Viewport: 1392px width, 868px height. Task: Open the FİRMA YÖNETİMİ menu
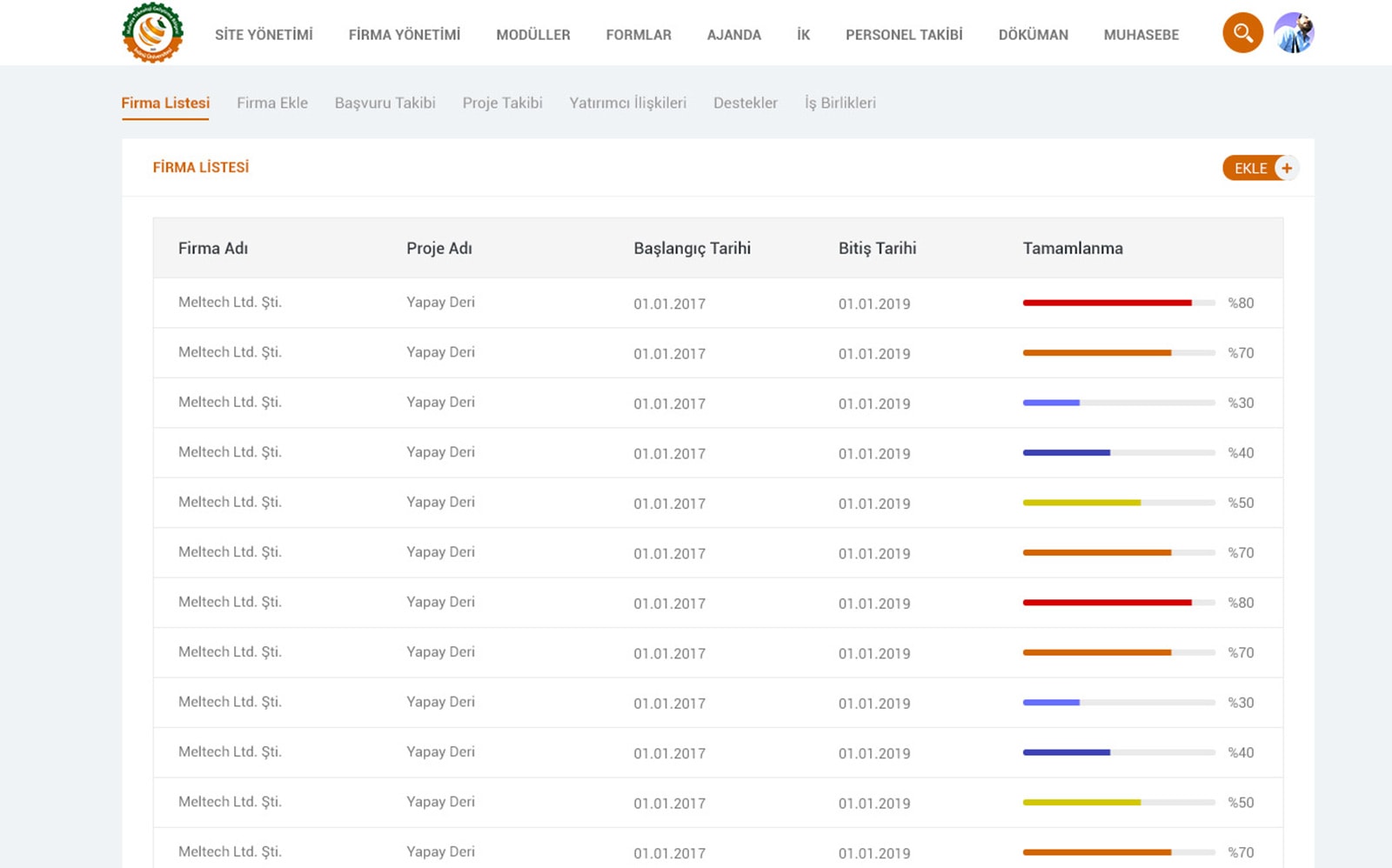coord(405,35)
